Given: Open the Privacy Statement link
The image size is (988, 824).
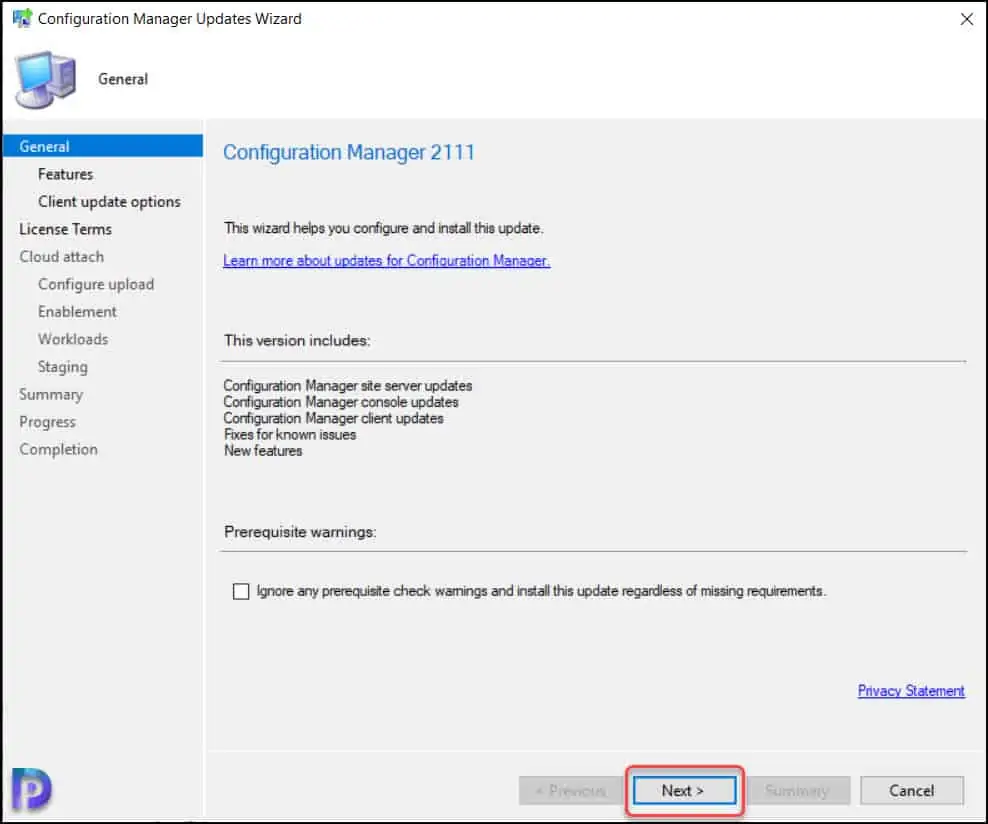Looking at the screenshot, I should click(910, 691).
